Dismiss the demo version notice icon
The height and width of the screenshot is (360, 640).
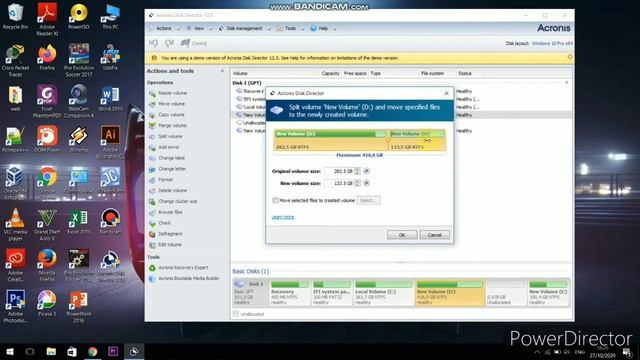[570, 58]
